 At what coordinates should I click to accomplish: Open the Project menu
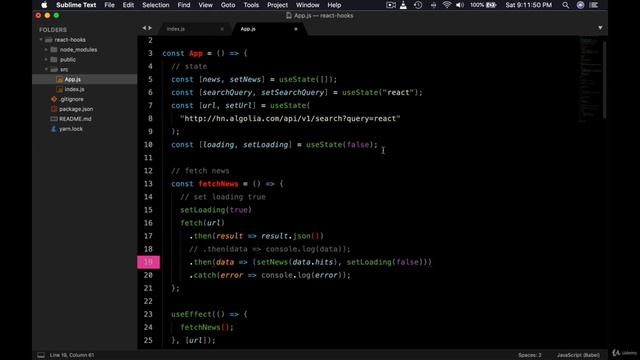pos(277,5)
